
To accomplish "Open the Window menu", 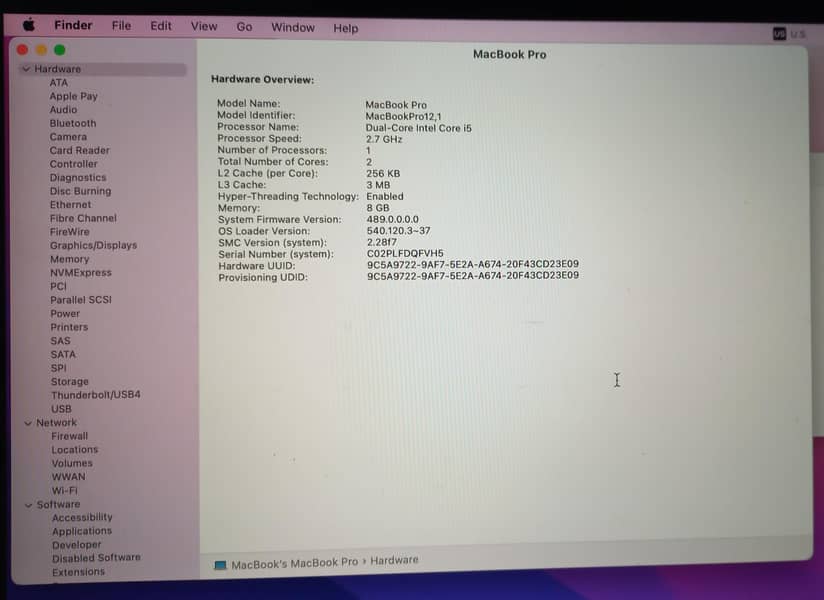I will 293,27.
